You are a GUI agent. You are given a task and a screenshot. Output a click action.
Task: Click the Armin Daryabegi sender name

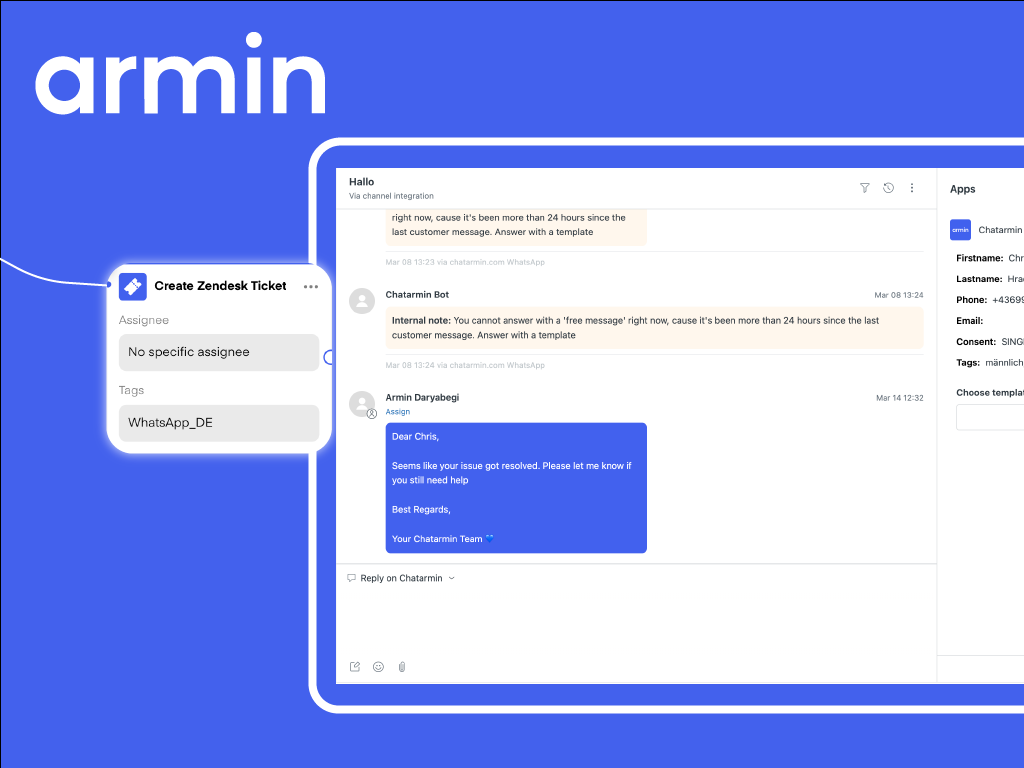[422, 397]
